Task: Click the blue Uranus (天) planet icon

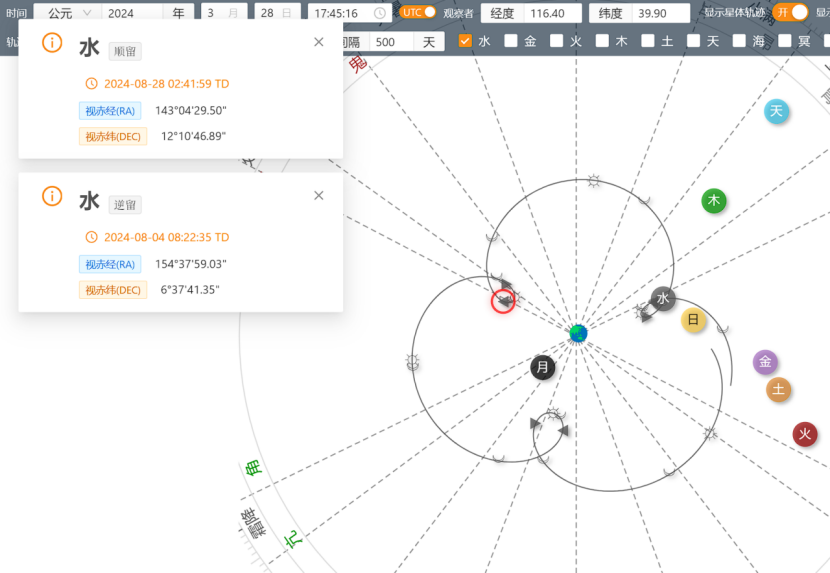Action: point(777,111)
